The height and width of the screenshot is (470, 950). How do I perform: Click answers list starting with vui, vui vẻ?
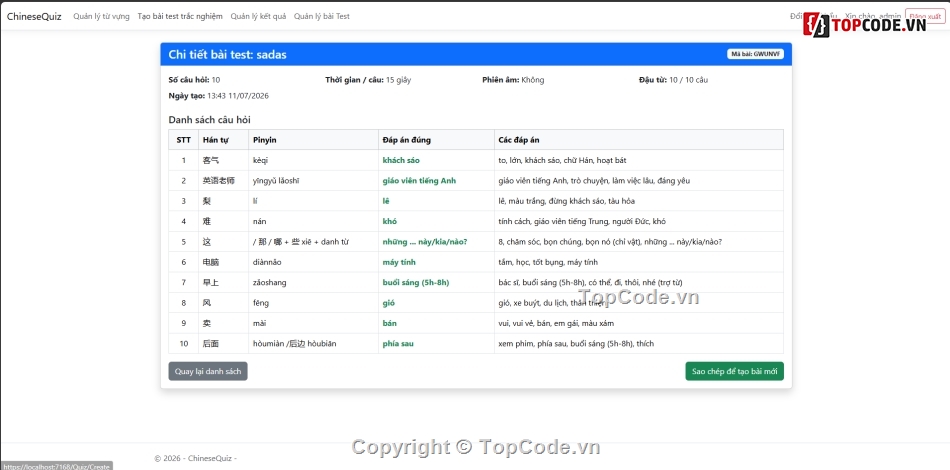click(x=556, y=323)
